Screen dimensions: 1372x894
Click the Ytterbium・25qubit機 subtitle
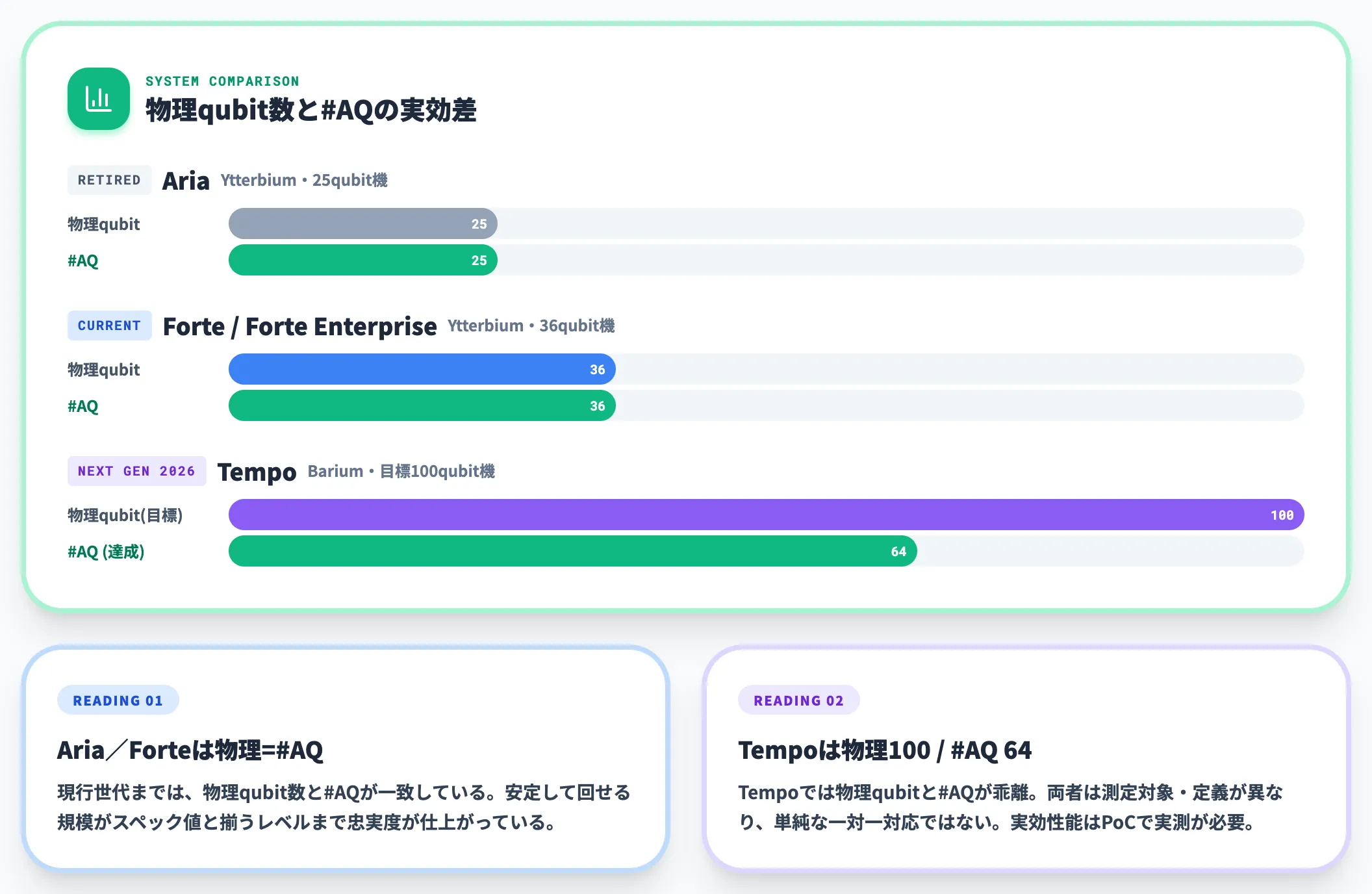[304, 180]
